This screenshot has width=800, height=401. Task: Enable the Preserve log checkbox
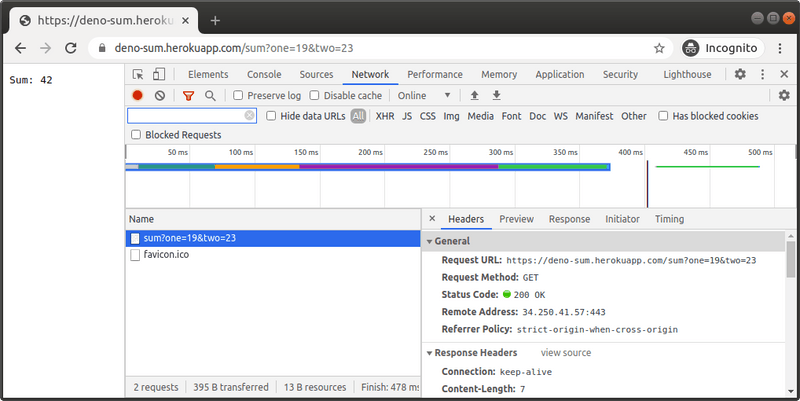pyautogui.click(x=238, y=95)
